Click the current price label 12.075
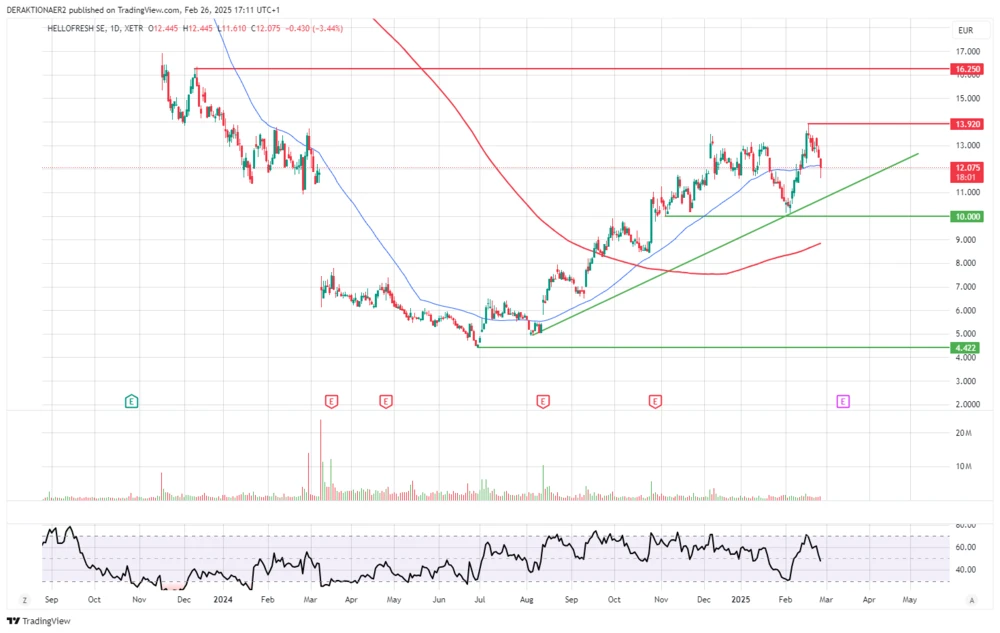The image size is (1000, 633). pyautogui.click(x=966, y=168)
